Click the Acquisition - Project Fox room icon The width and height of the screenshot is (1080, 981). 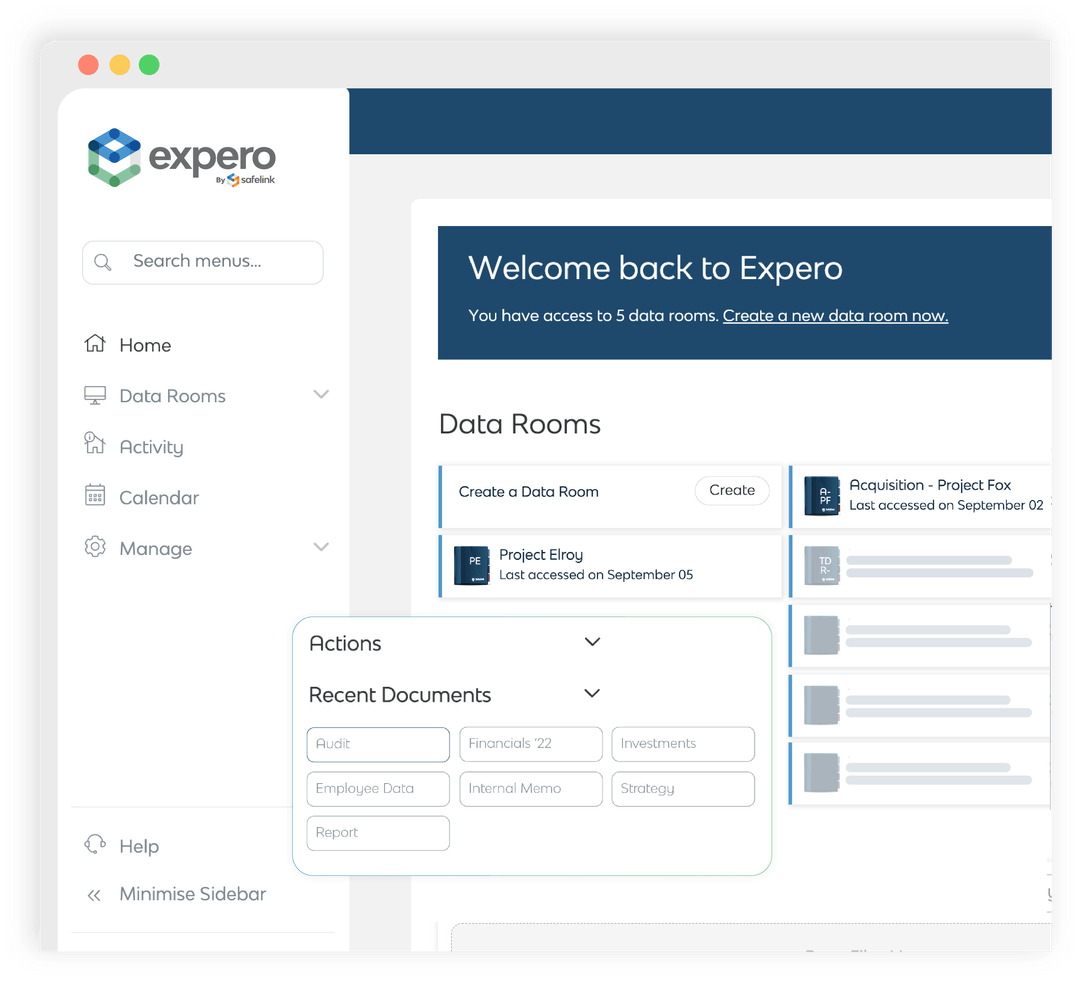pyautogui.click(x=821, y=496)
